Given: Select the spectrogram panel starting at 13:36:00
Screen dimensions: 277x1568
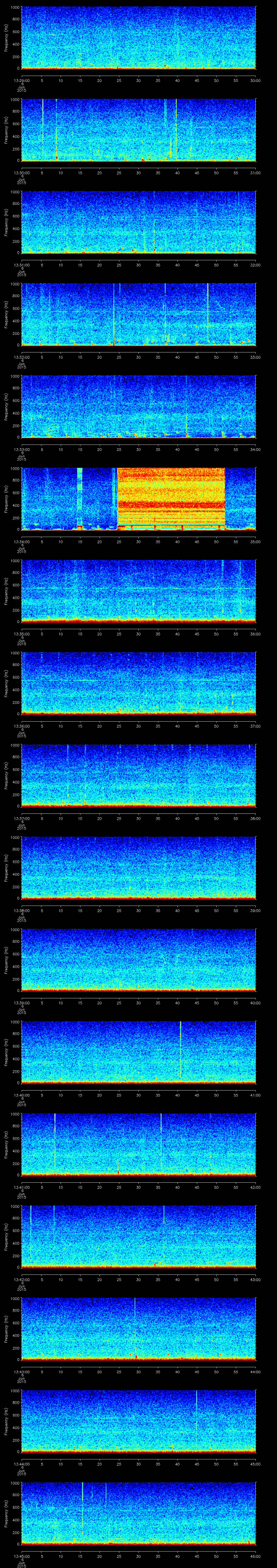Looking at the screenshot, I should 138,683.
